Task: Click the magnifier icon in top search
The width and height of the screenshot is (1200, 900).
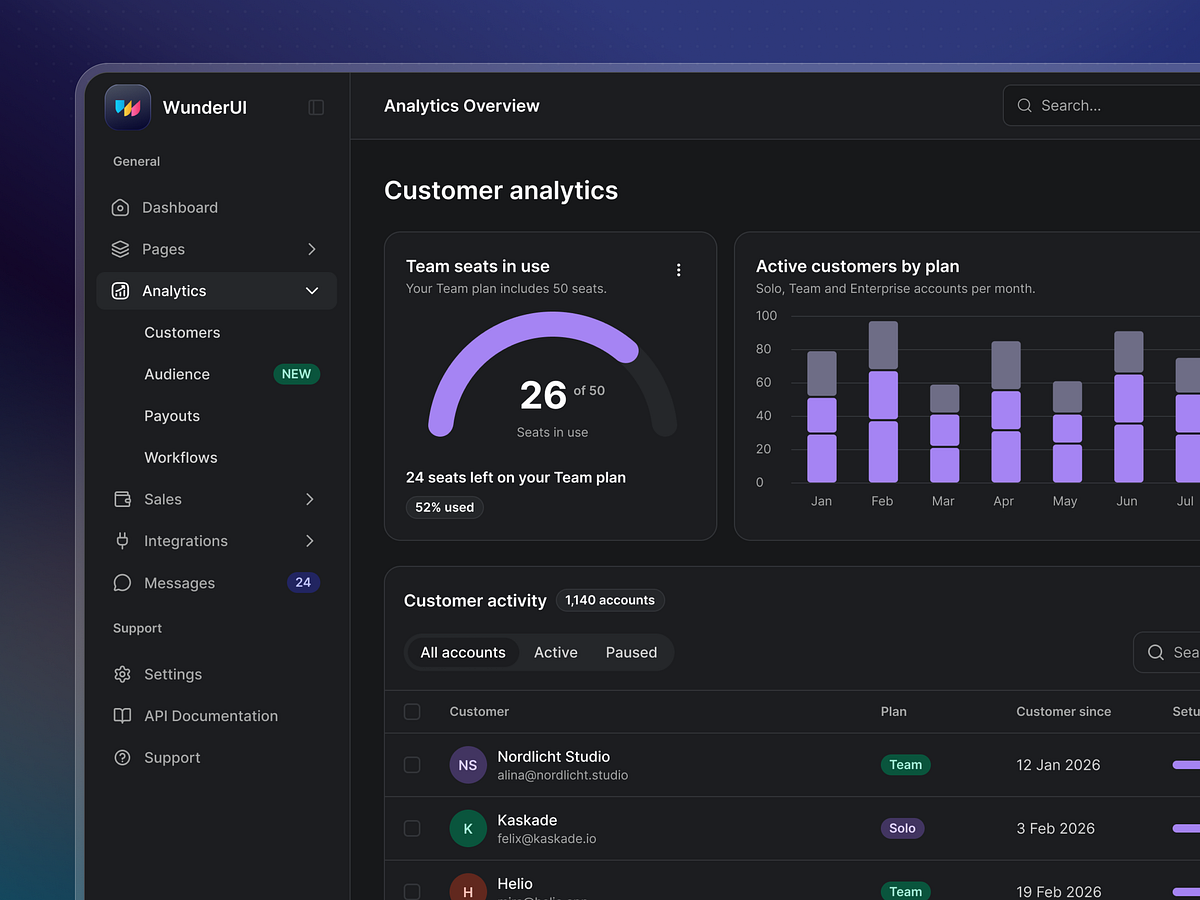Action: pos(1024,105)
